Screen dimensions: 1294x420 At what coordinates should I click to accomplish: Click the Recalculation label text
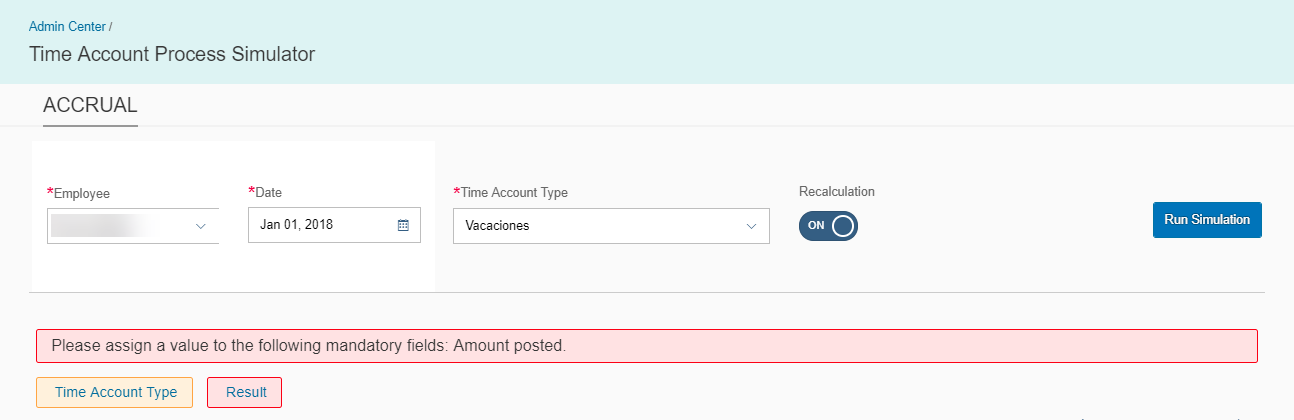[x=837, y=191]
